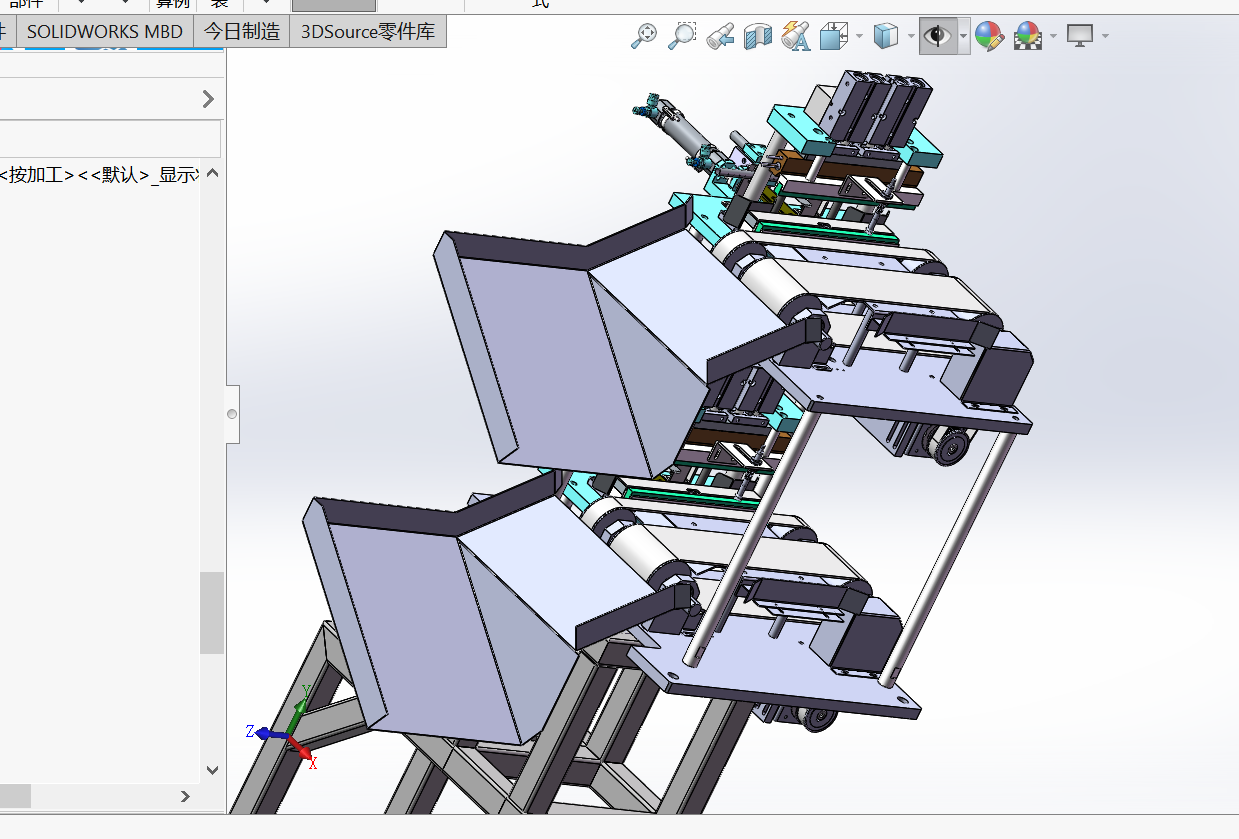Expand the View Orientation dropdown arrow
Viewport: 1239px width, 839px height.
point(859,37)
